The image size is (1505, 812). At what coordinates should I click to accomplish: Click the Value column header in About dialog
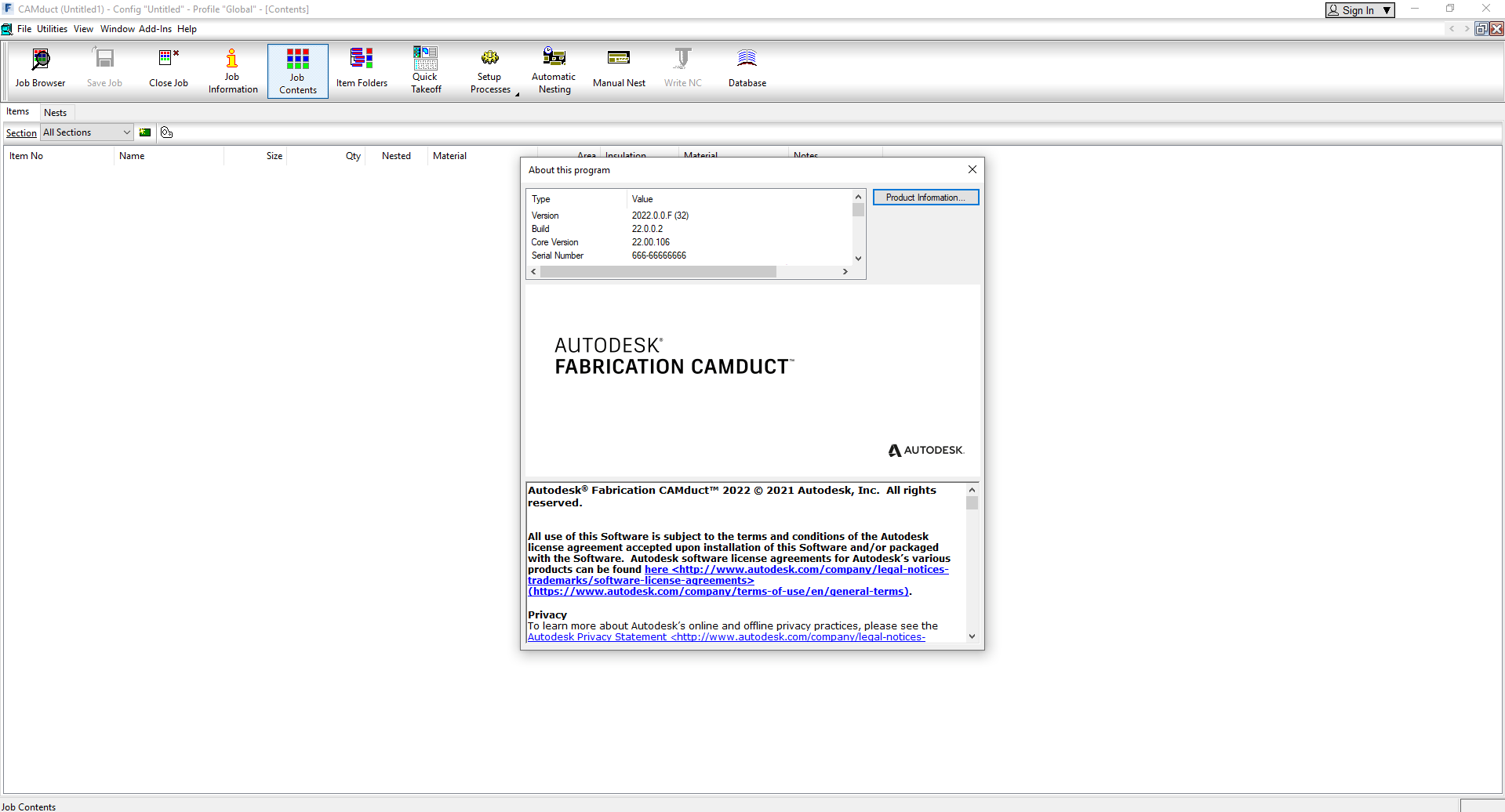tap(739, 199)
